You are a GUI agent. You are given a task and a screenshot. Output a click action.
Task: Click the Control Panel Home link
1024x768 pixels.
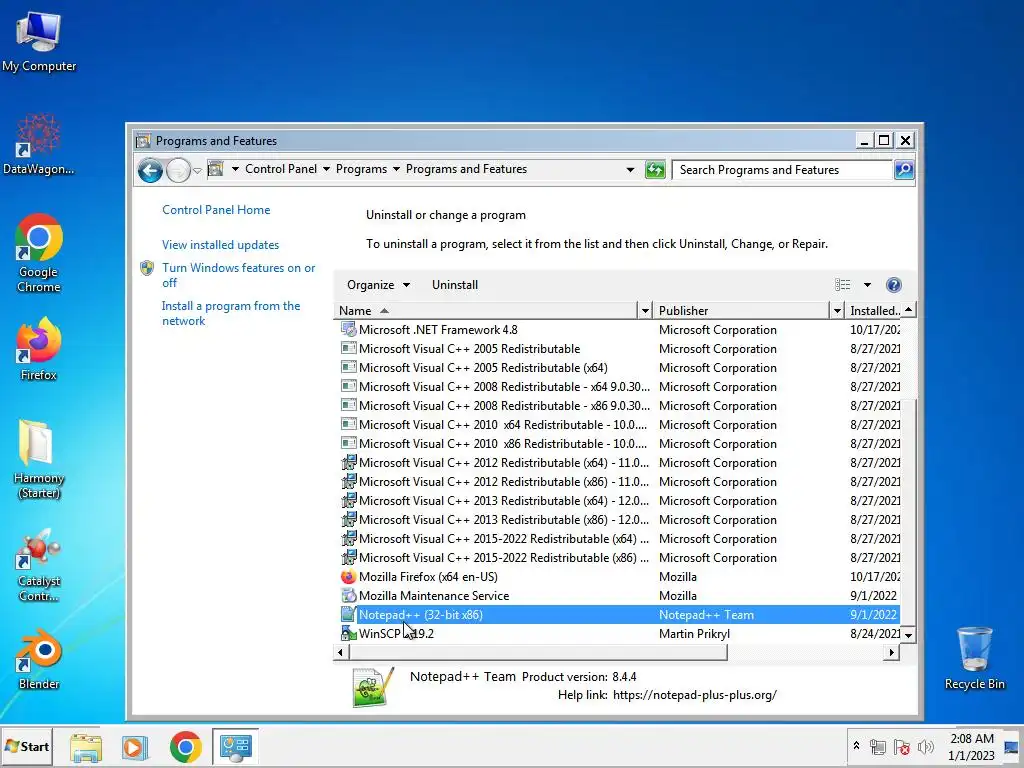(216, 210)
